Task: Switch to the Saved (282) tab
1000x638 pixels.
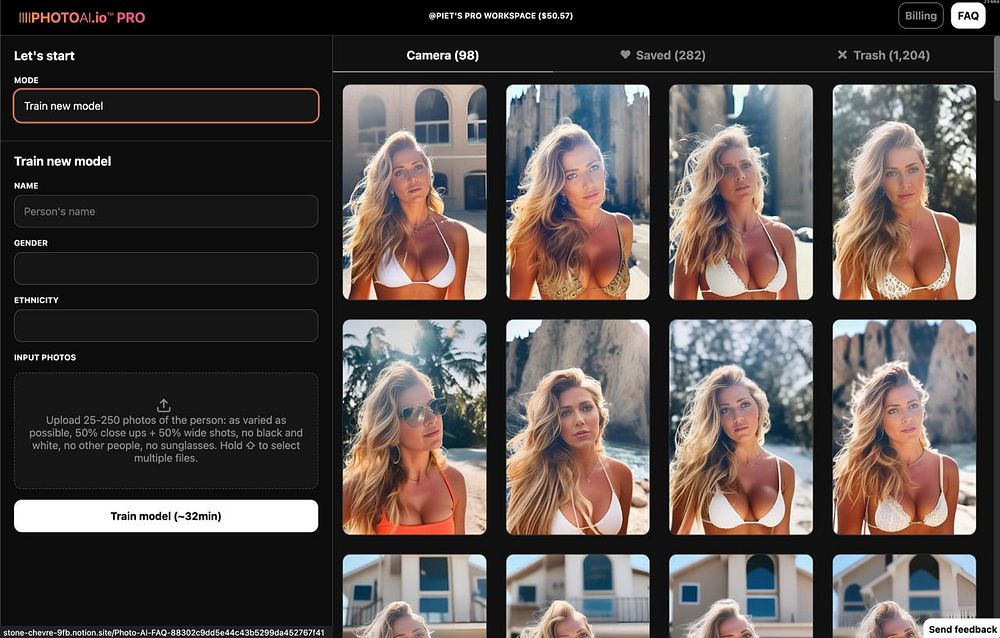Action: [663, 56]
